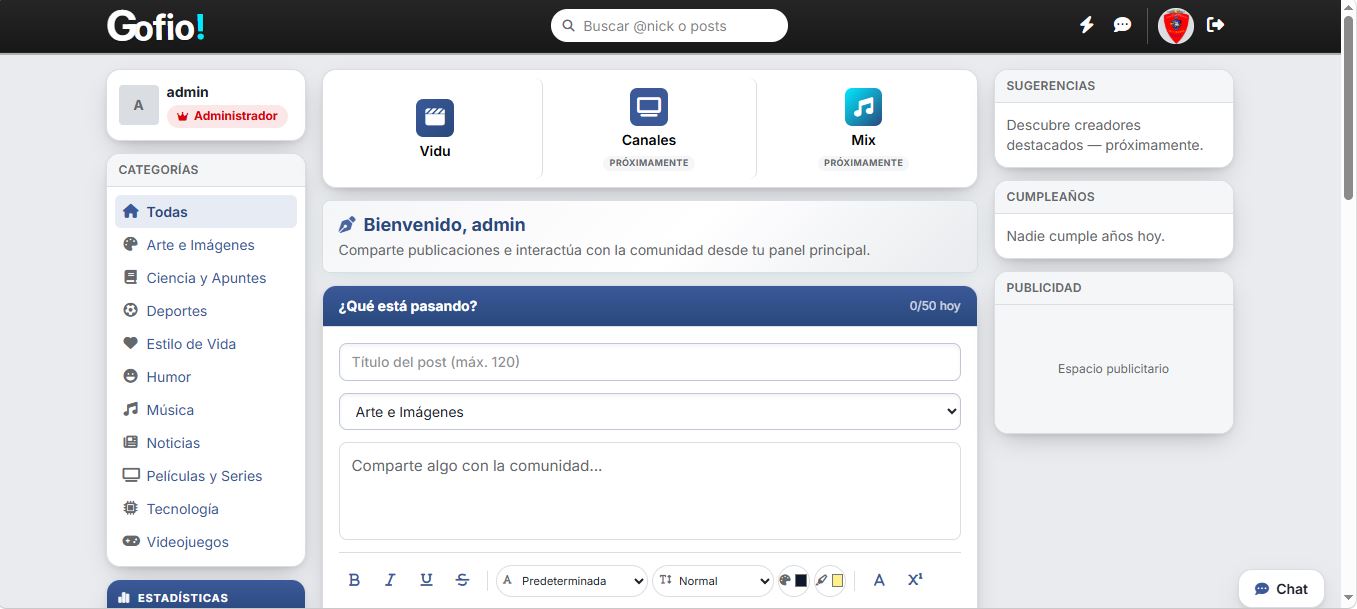Click the PRÓXIMAMENTE badge under Canales

[x=649, y=162]
